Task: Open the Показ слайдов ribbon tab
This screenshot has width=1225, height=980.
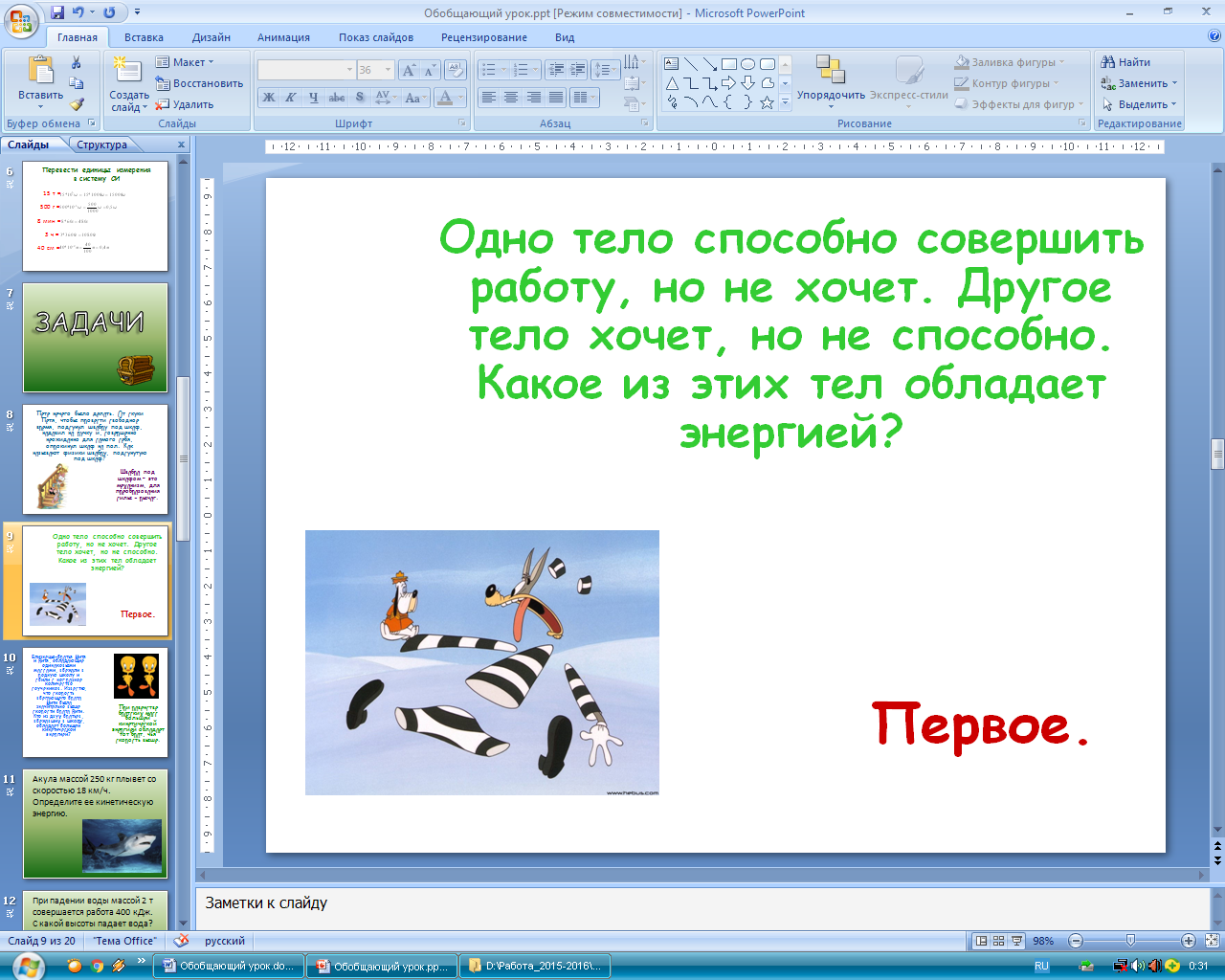Action: 376,37
